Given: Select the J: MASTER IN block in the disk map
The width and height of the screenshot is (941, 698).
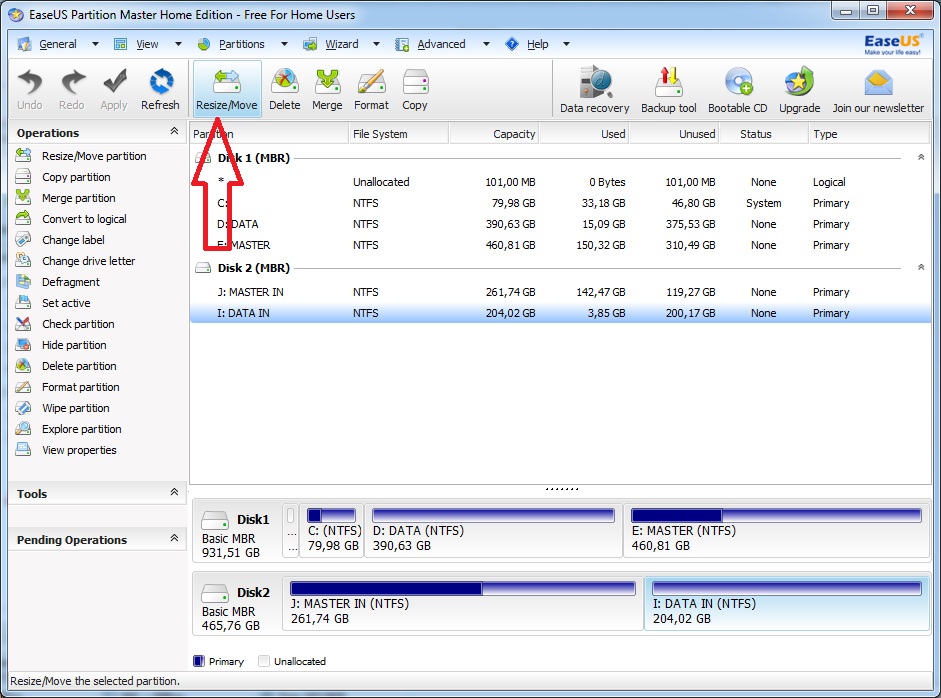Looking at the screenshot, I should point(463,604).
